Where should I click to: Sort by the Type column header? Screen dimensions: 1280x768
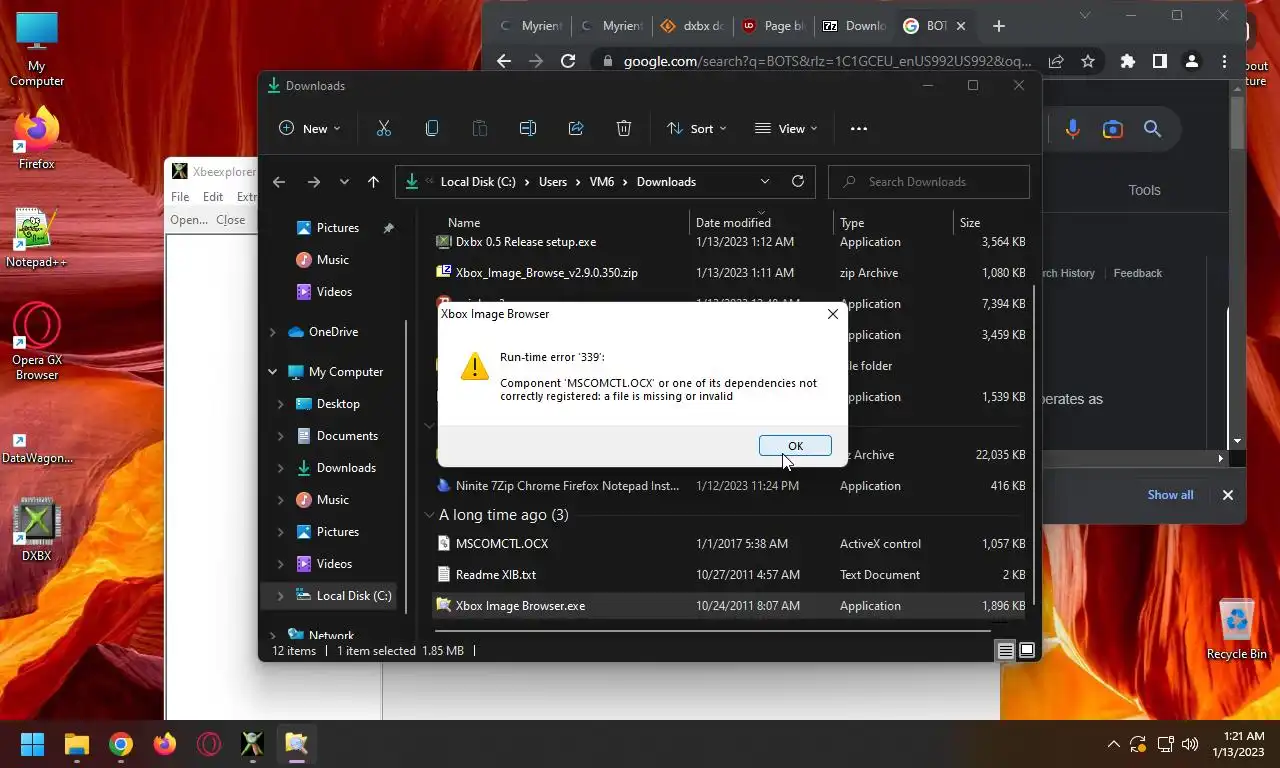pos(852,223)
